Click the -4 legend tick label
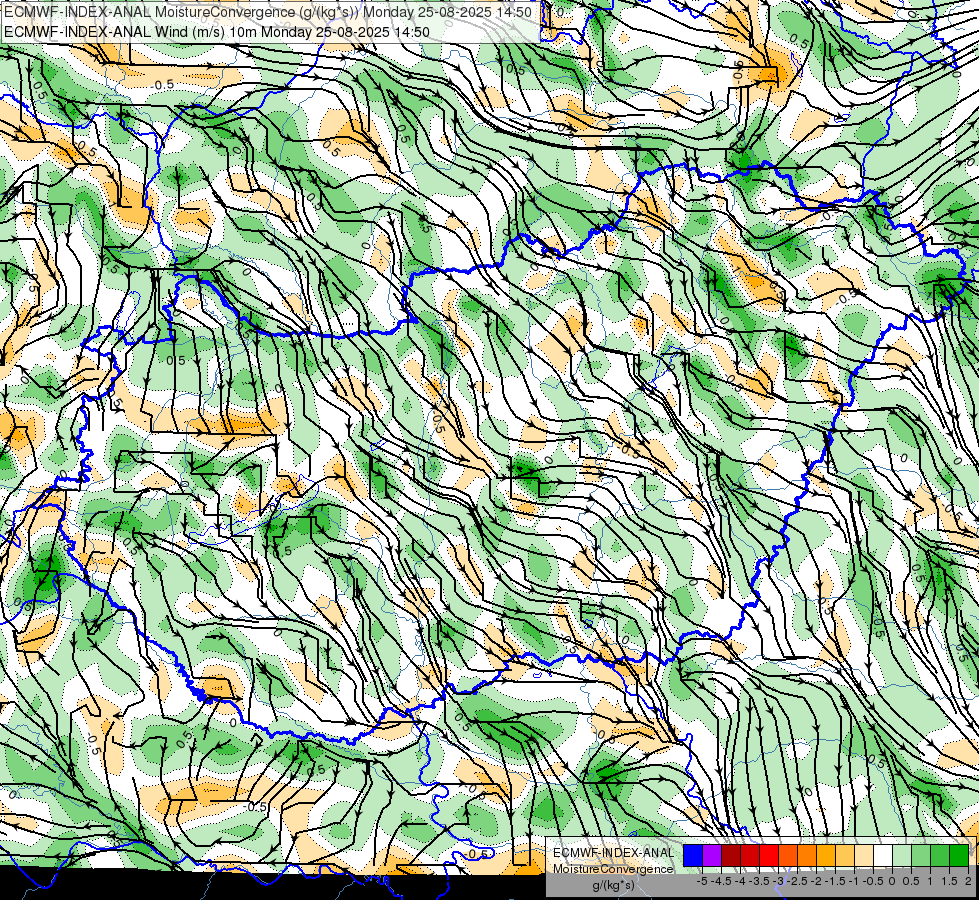This screenshot has width=979, height=900. pyautogui.click(x=740, y=881)
